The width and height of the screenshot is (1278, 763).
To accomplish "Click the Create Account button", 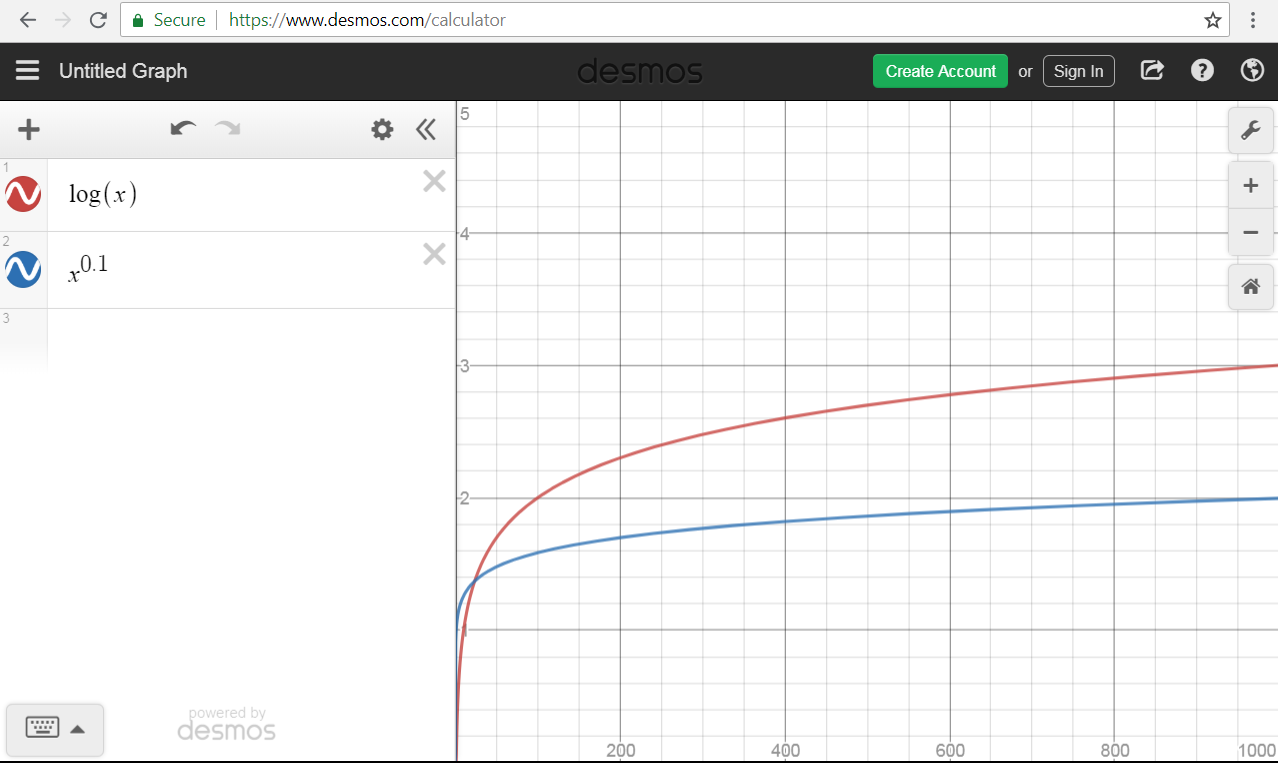I will [940, 71].
